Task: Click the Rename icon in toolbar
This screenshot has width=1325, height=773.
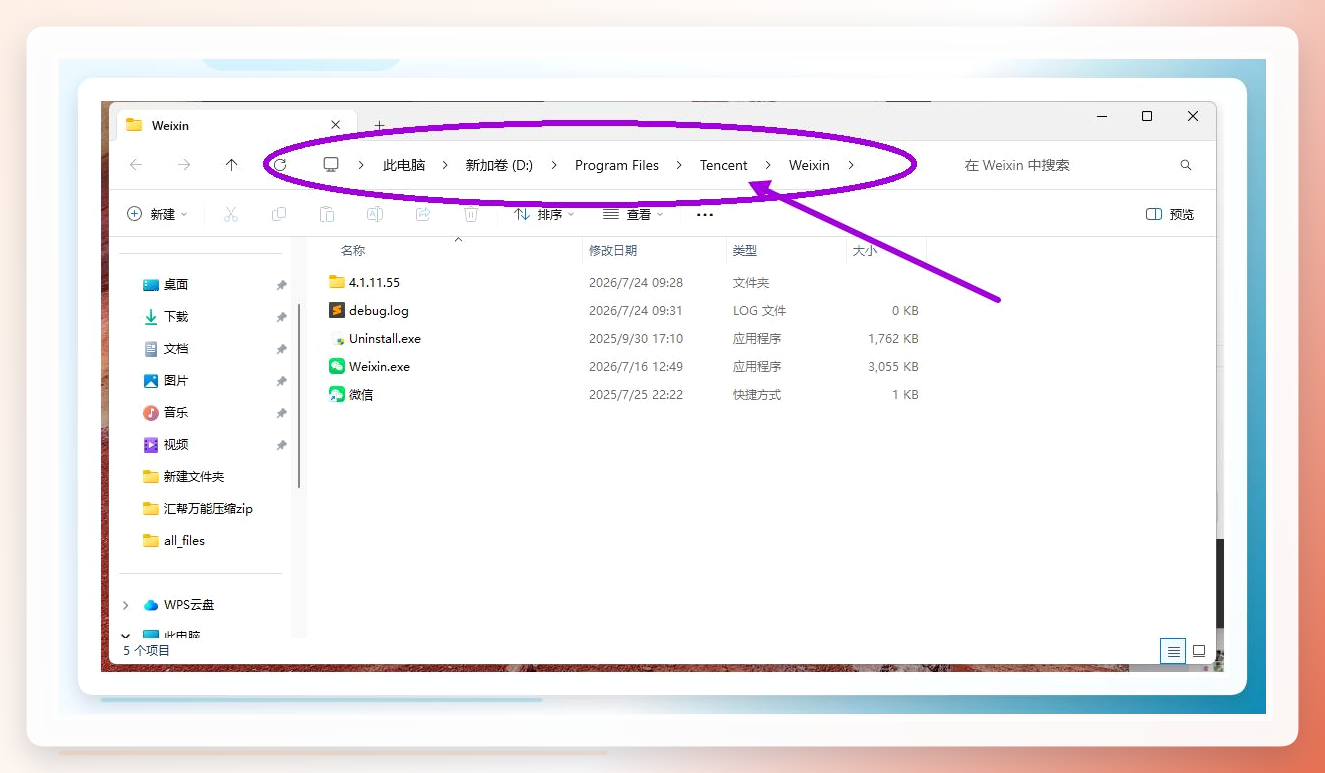Action: [375, 214]
